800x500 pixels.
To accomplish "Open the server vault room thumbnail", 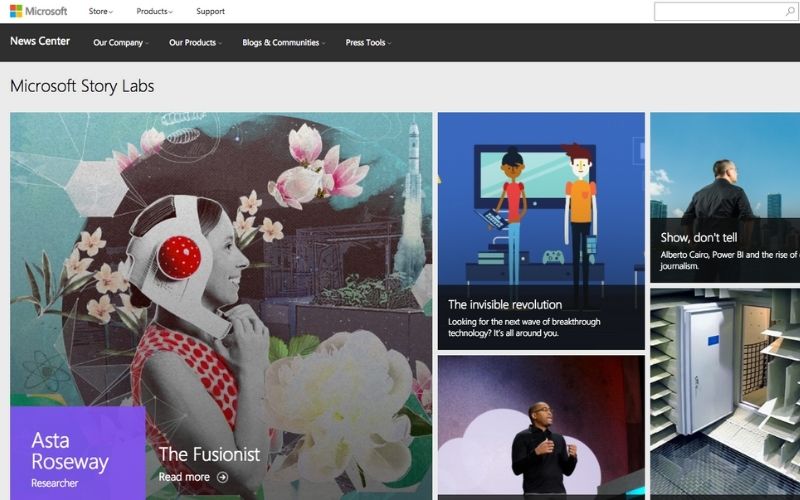I will 725,394.
